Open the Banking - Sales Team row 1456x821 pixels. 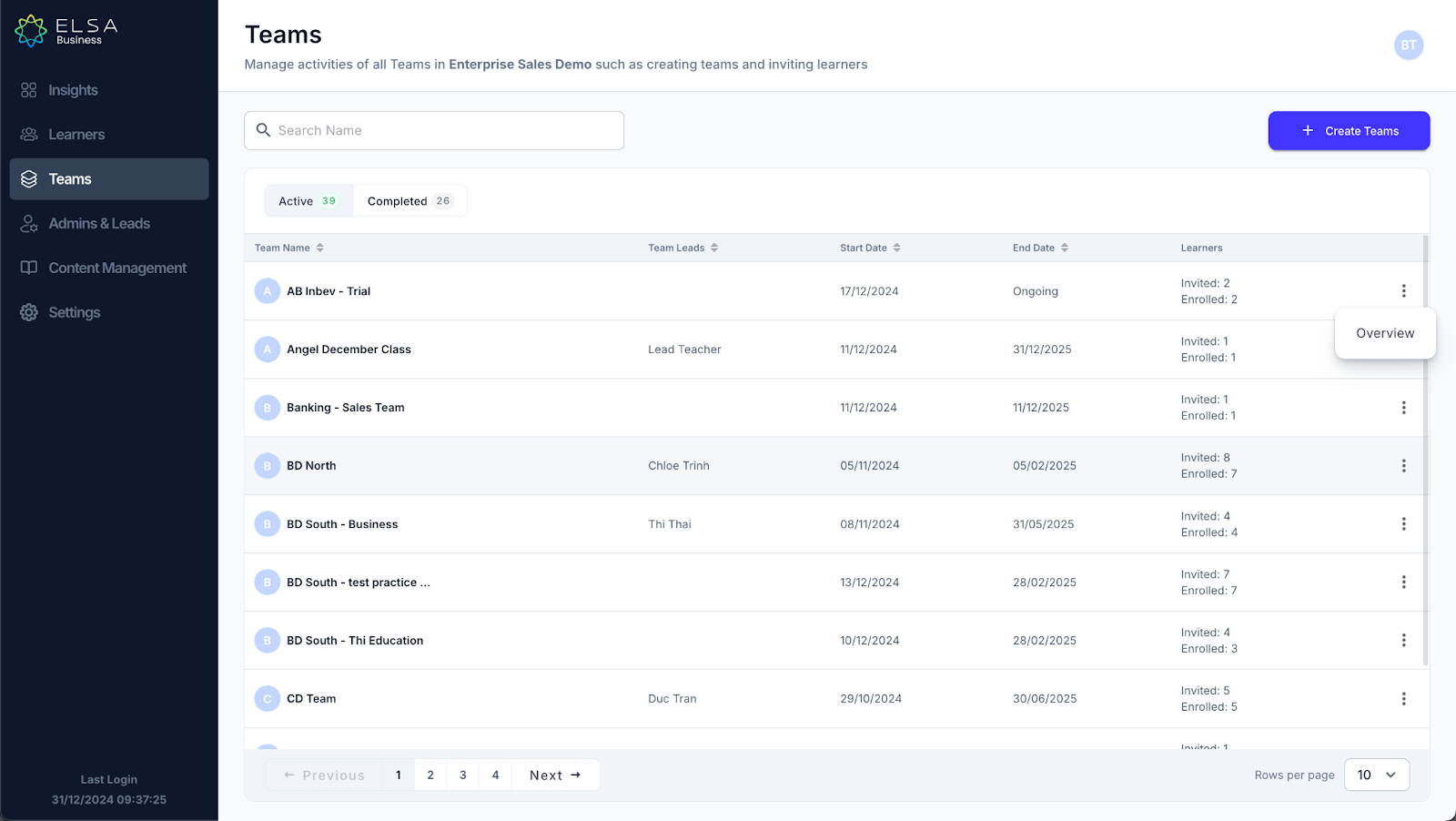836,408
